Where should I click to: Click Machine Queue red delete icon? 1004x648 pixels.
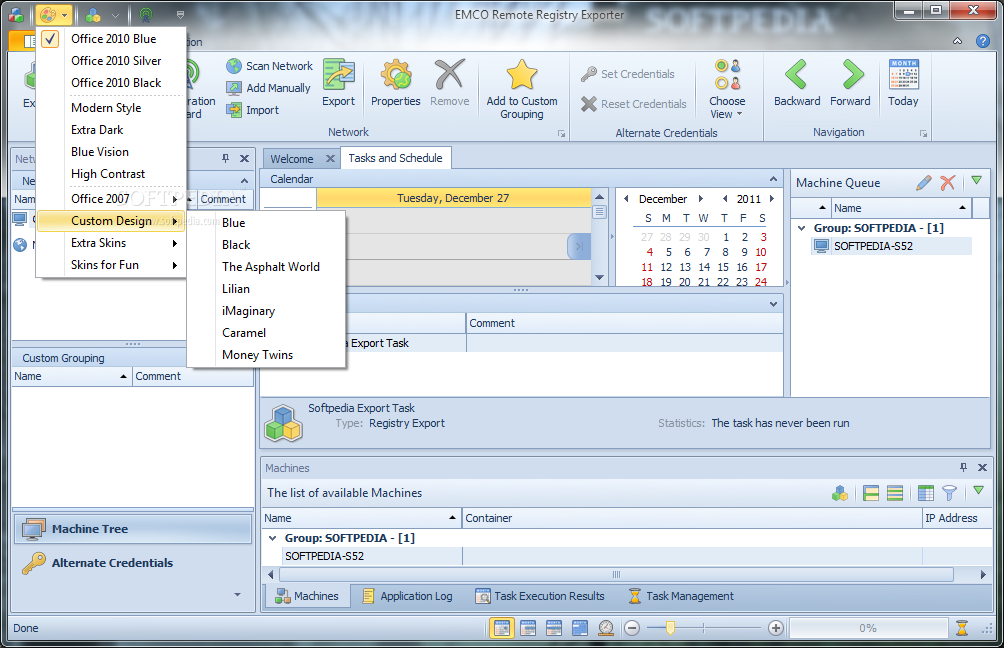(948, 183)
